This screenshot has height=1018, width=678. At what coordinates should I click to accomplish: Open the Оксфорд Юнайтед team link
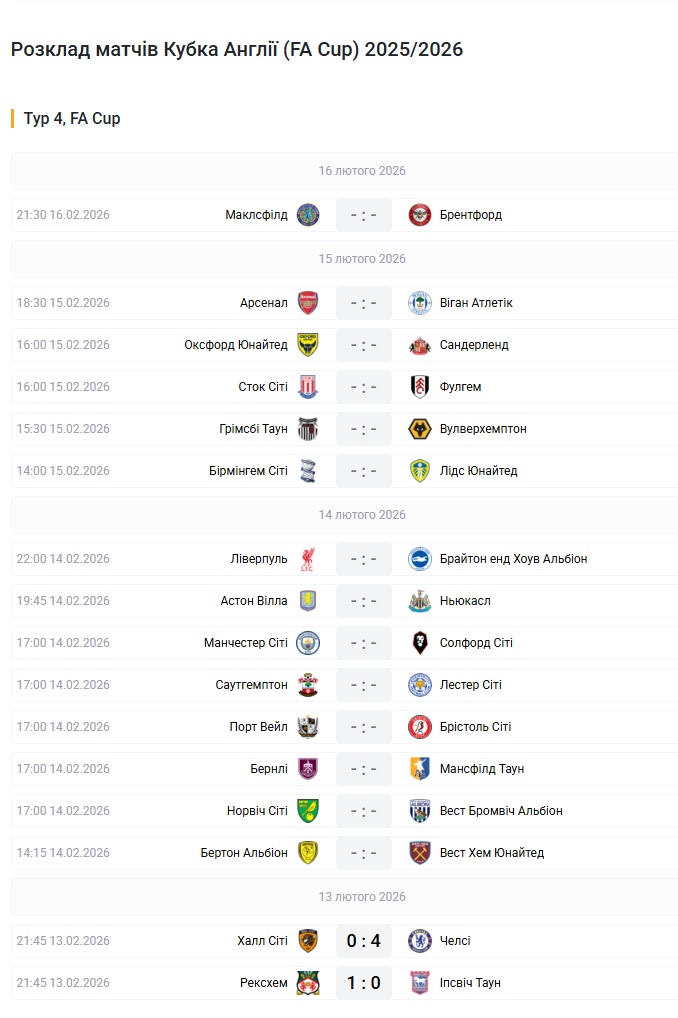point(236,345)
